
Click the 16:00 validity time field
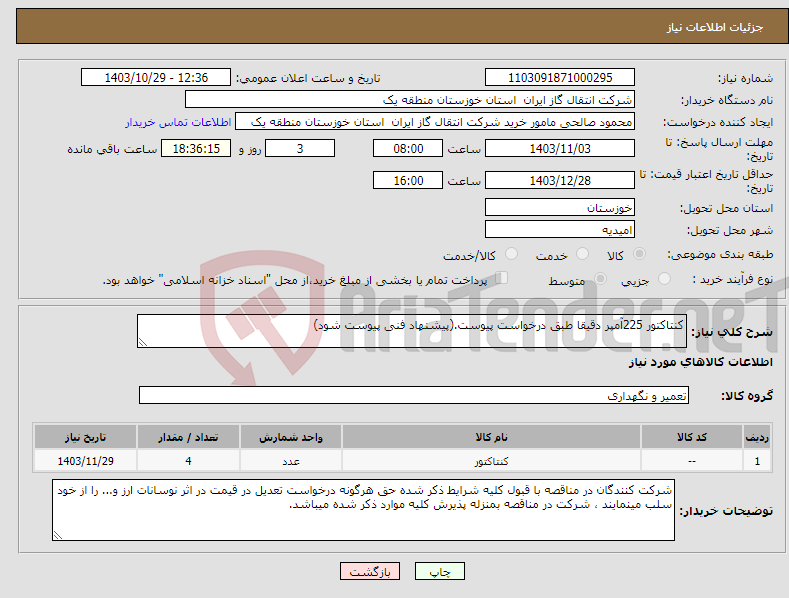pos(408,180)
